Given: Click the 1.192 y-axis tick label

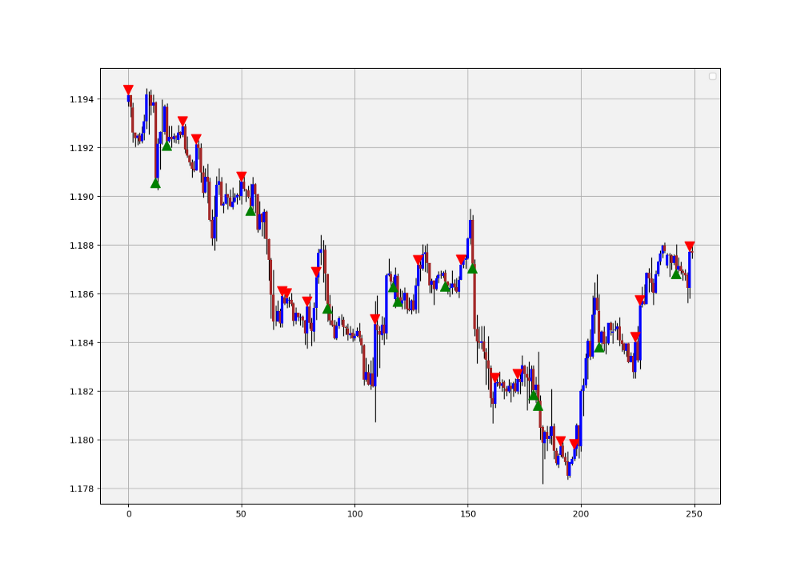Looking at the screenshot, I should click(x=82, y=148).
